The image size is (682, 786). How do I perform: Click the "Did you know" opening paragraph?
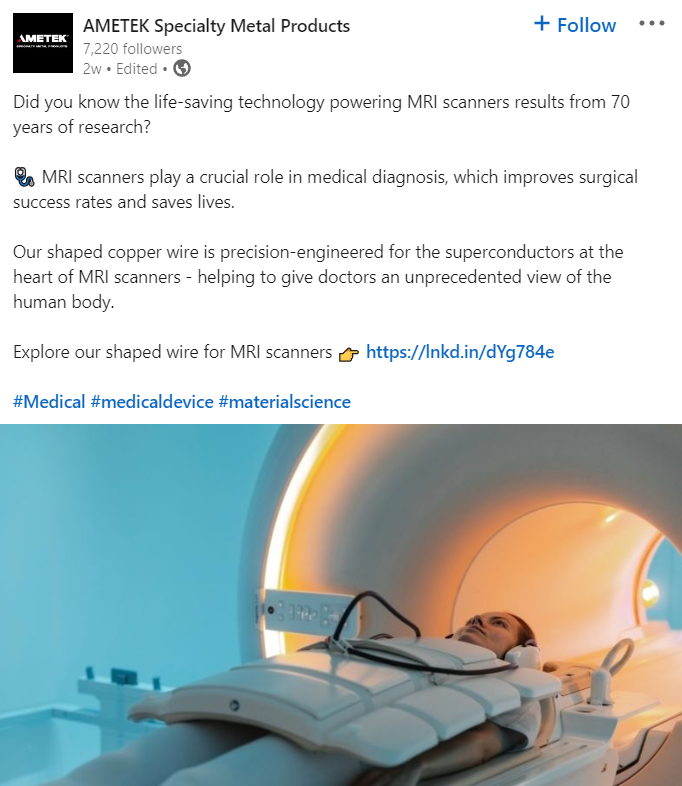pos(321,114)
